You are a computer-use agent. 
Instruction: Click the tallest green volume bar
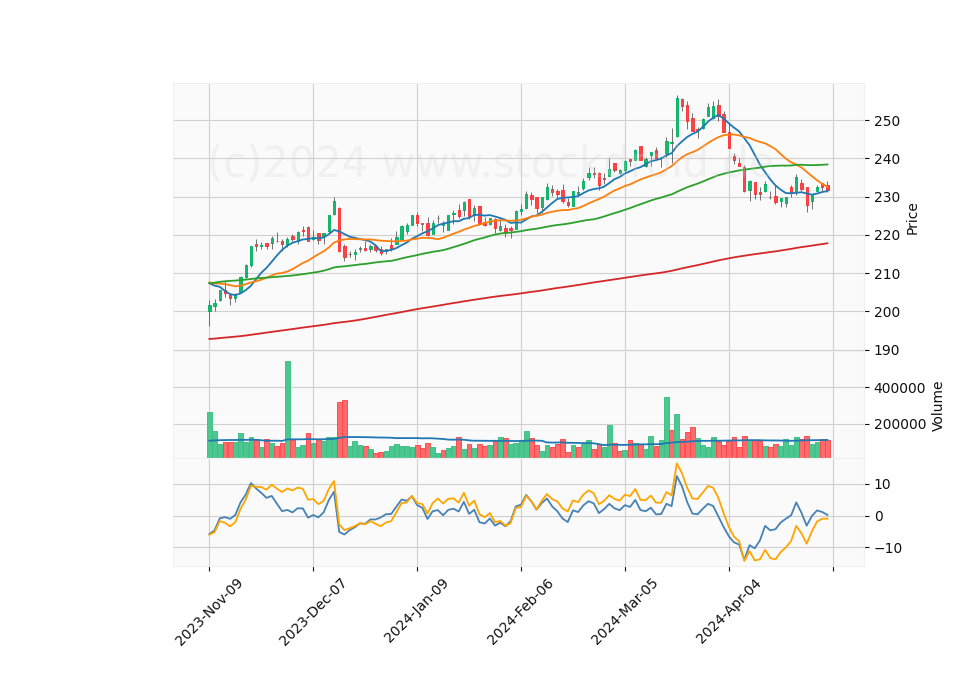click(288, 409)
